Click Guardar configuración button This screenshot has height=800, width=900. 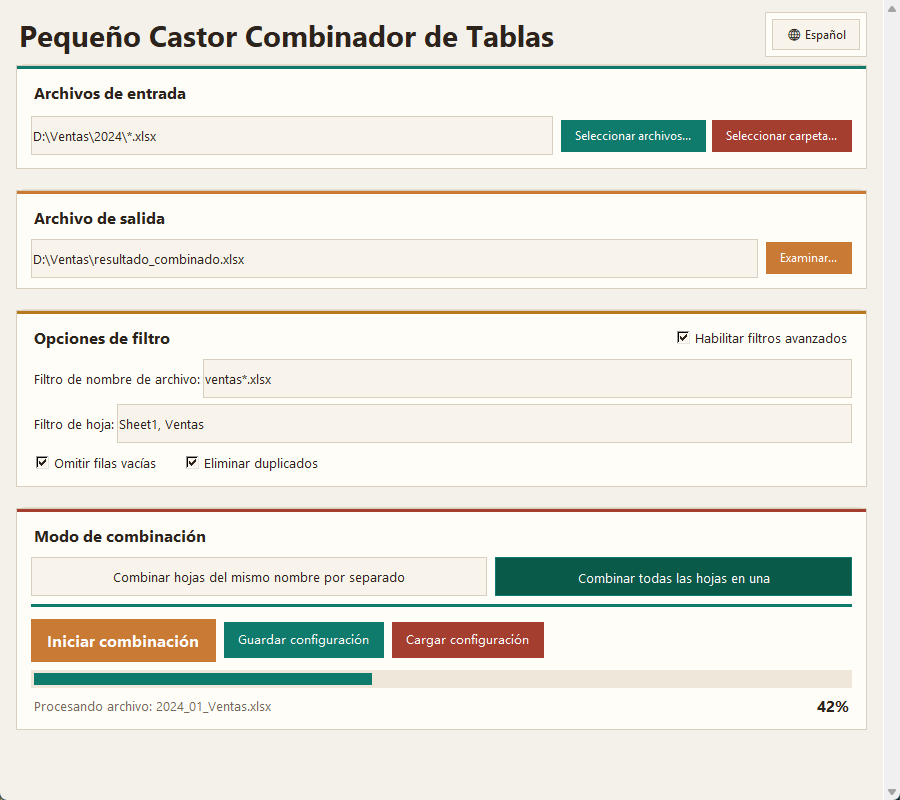304,640
